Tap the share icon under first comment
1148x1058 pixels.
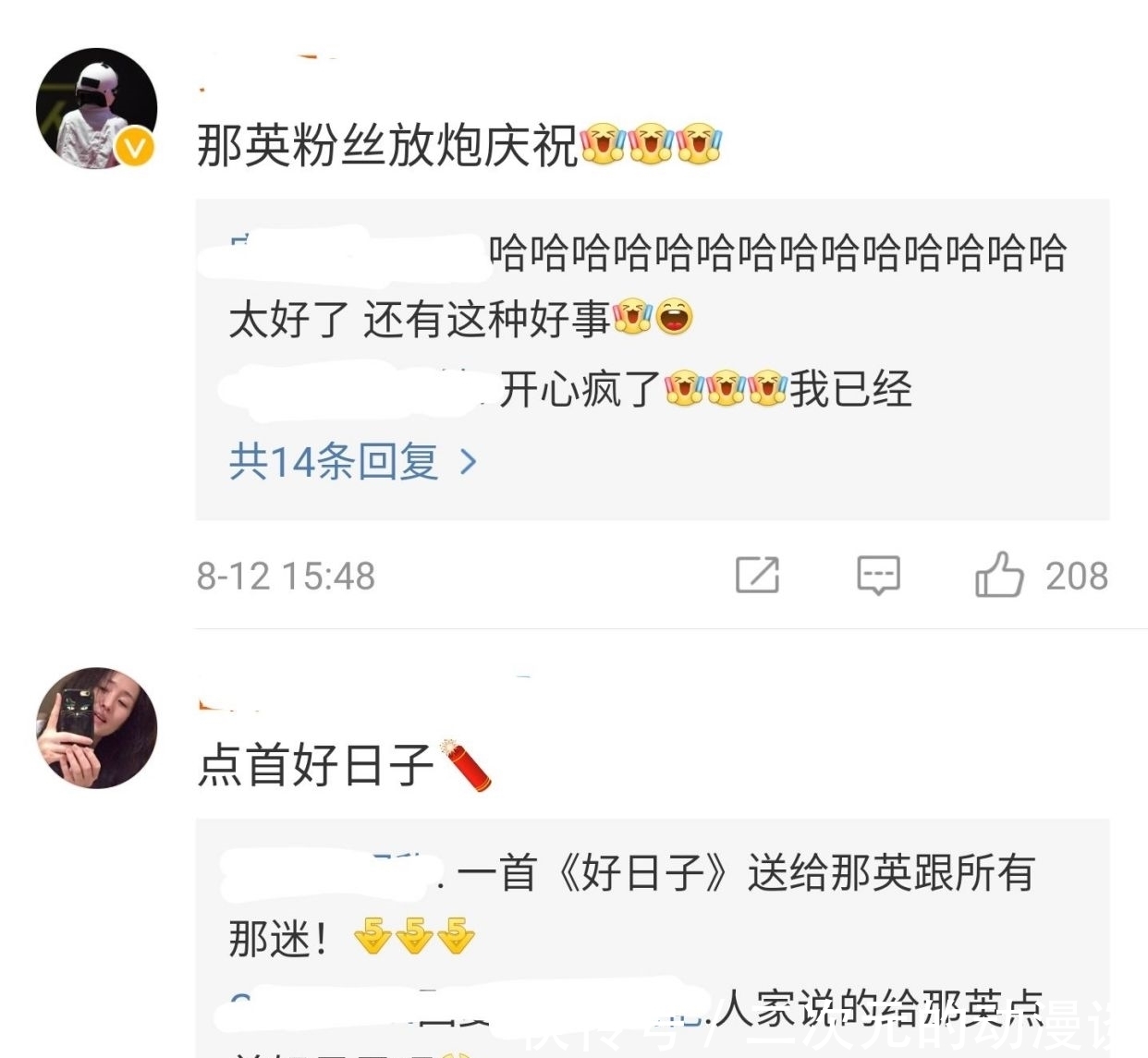(x=757, y=575)
